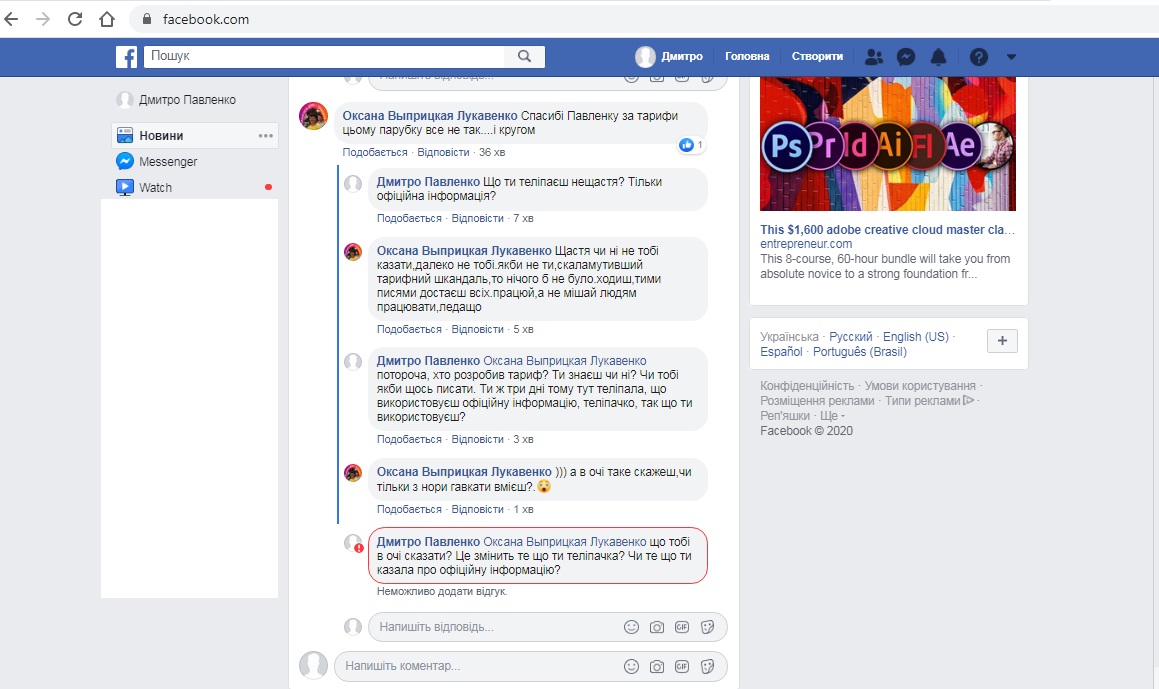The width and height of the screenshot is (1159, 689).
Task: Open Реп'яшки footer link
Action: (785, 415)
